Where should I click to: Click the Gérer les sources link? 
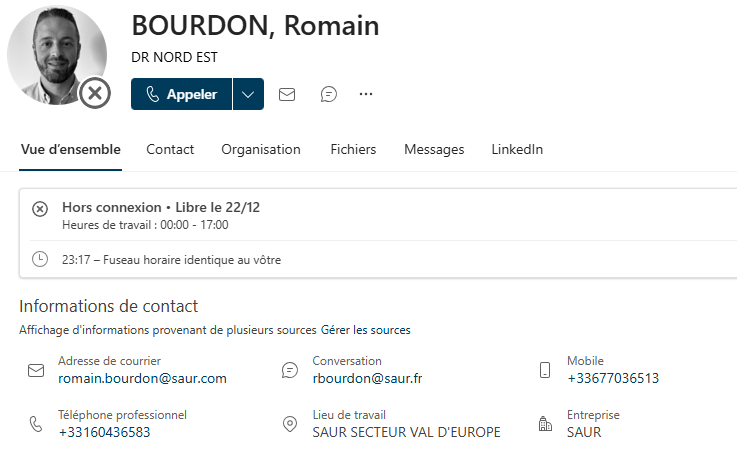[x=365, y=329]
